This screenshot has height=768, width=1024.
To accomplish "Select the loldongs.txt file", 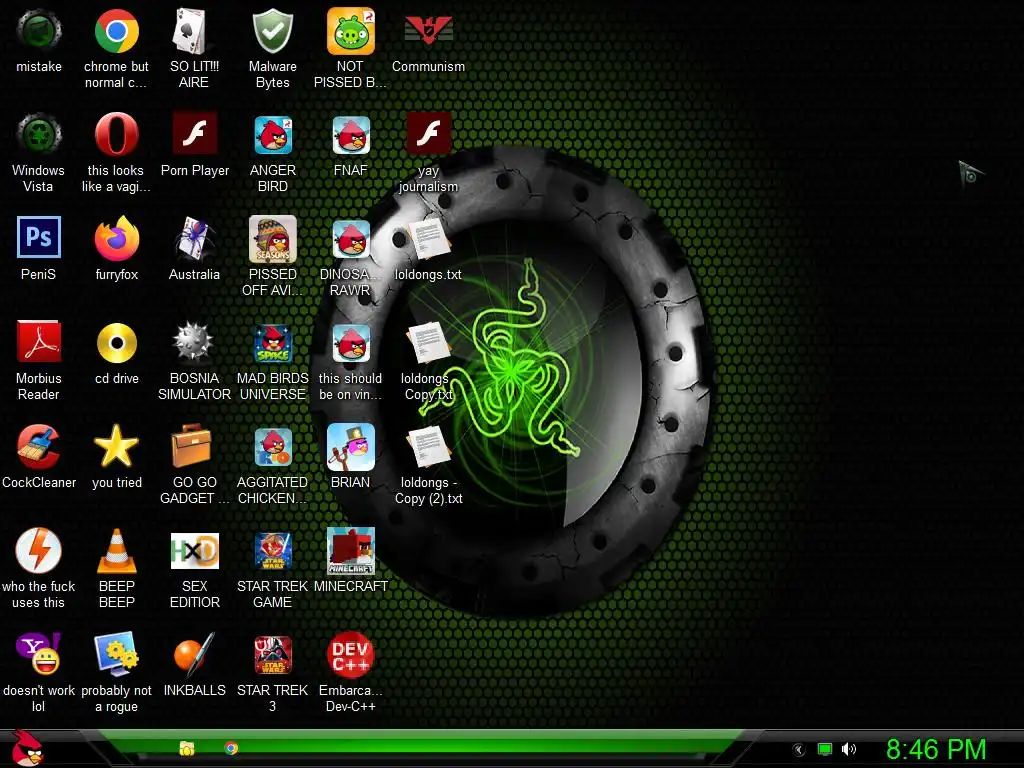I will pyautogui.click(x=428, y=240).
